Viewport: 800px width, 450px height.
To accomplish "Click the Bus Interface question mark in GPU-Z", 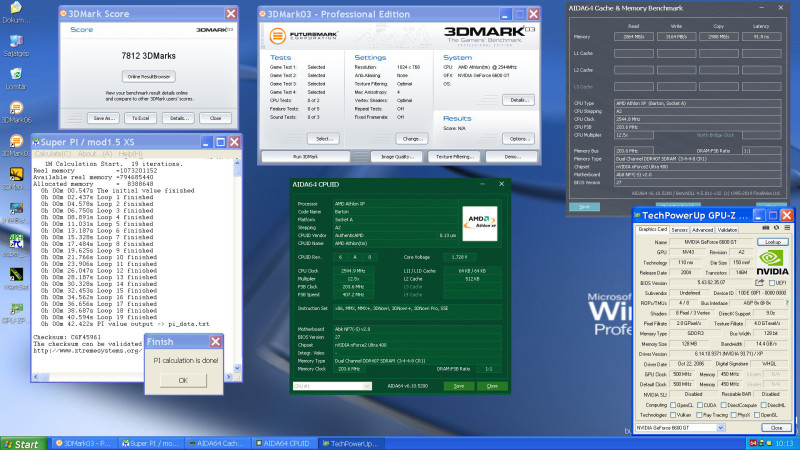I will (x=787, y=303).
